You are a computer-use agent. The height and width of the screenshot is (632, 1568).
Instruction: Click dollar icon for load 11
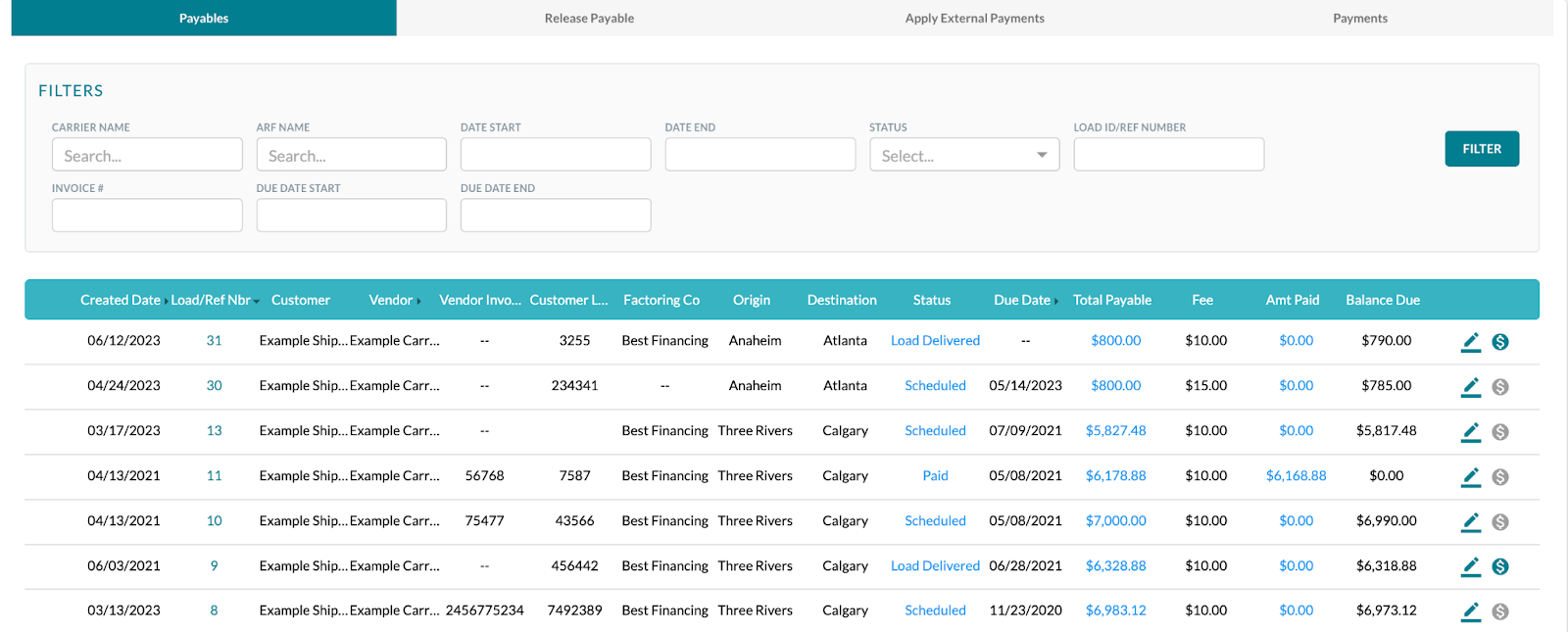1500,477
